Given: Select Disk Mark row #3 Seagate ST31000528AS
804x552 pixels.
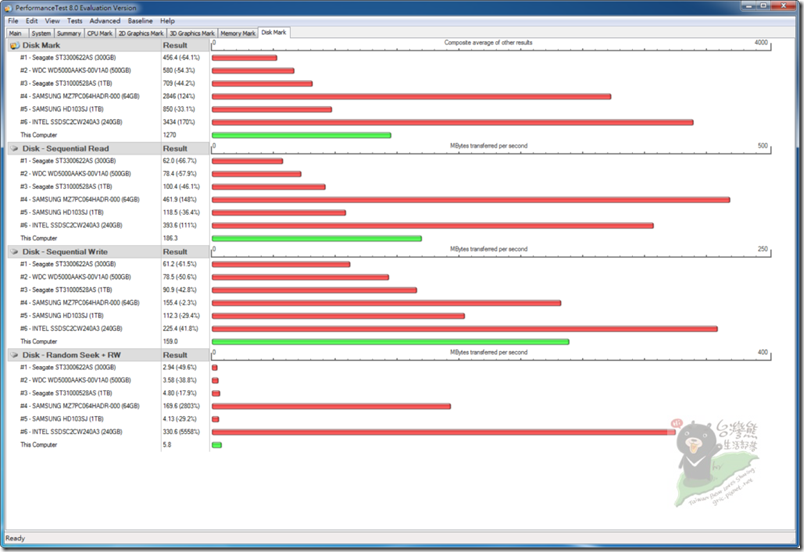Looking at the screenshot, I should [x=66, y=84].
